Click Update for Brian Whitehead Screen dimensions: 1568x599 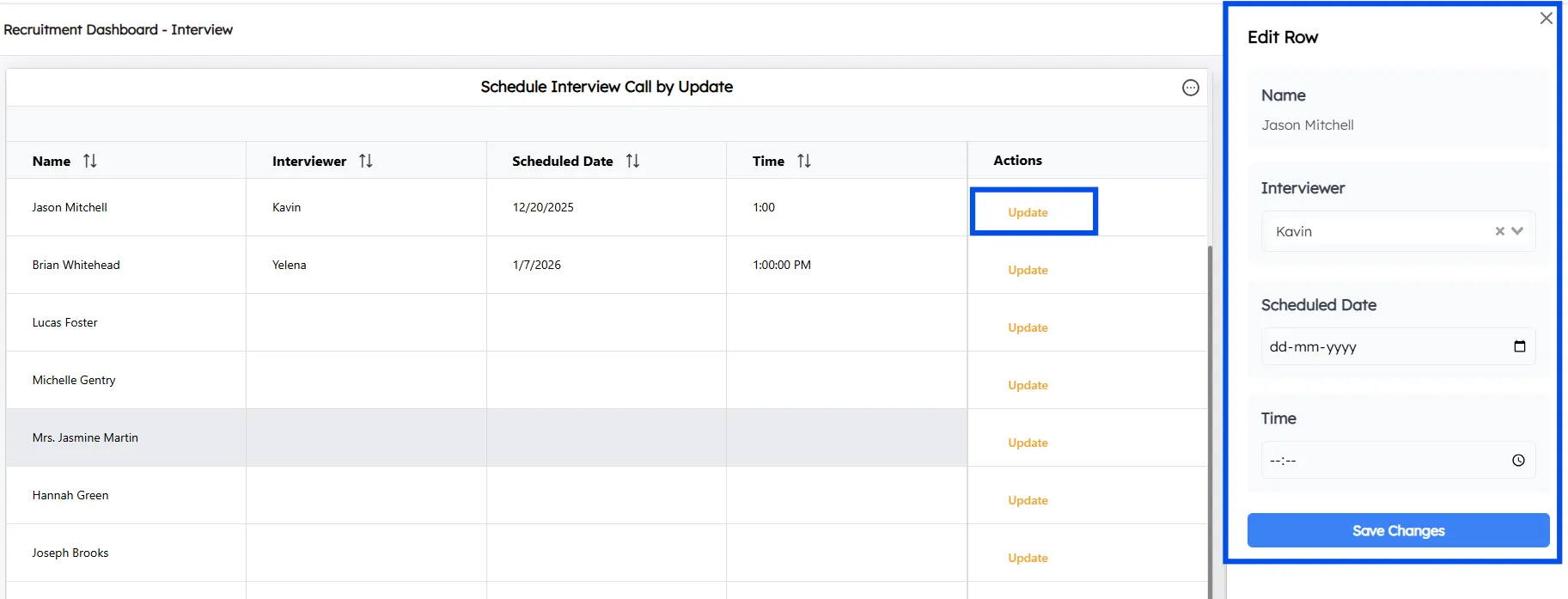pyautogui.click(x=1028, y=270)
